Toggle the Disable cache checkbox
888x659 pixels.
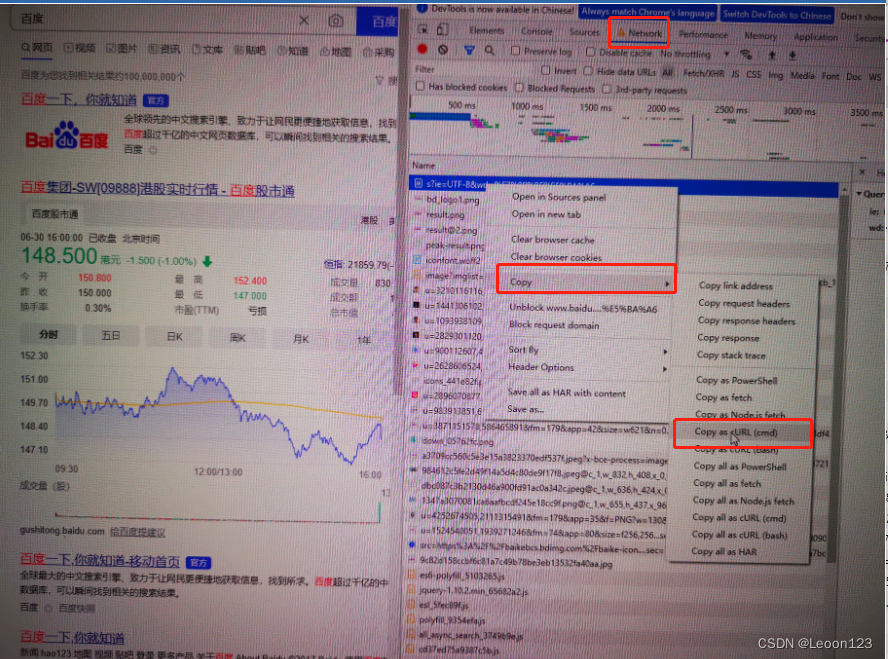click(590, 52)
